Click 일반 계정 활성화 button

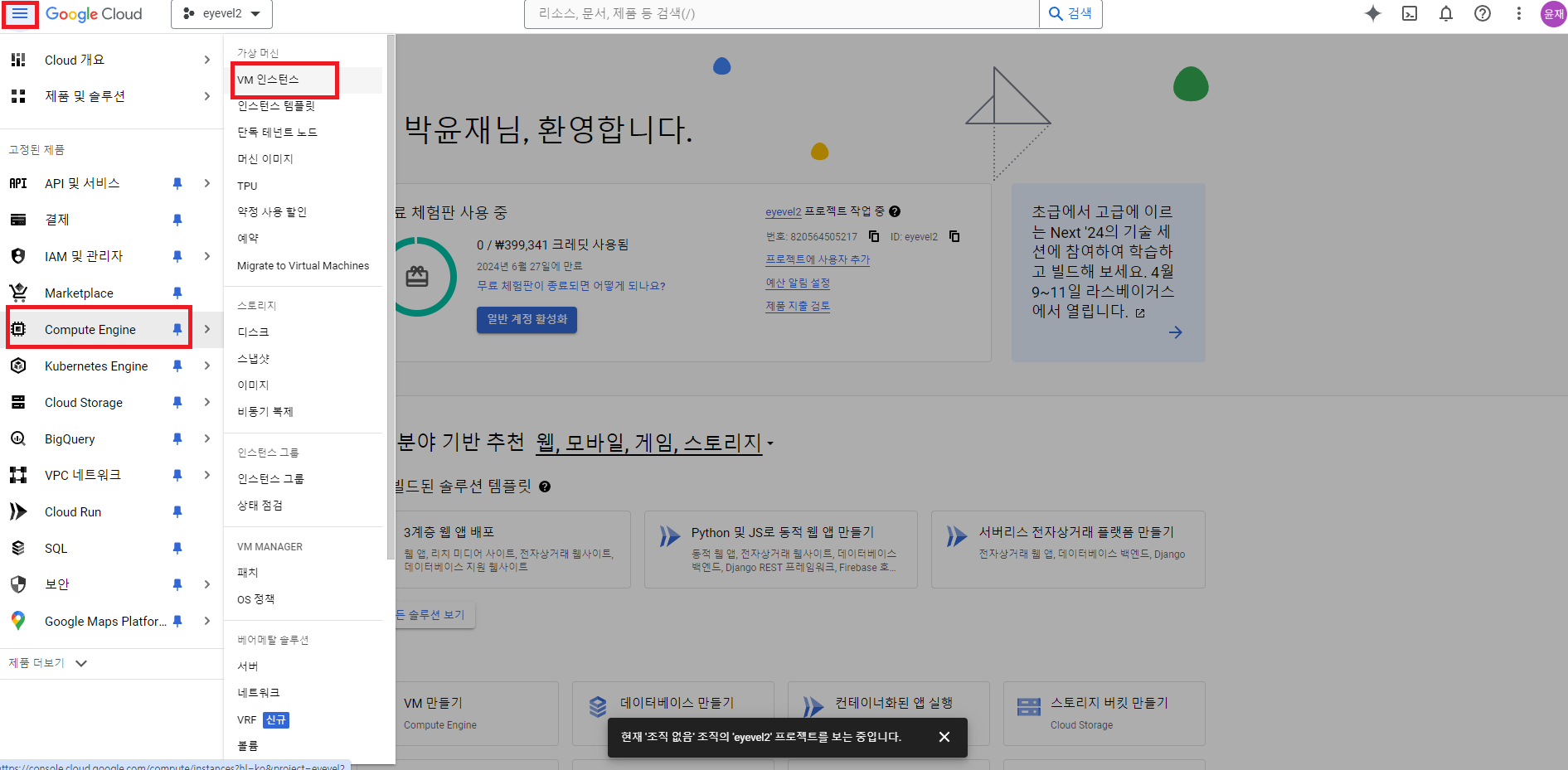click(527, 319)
